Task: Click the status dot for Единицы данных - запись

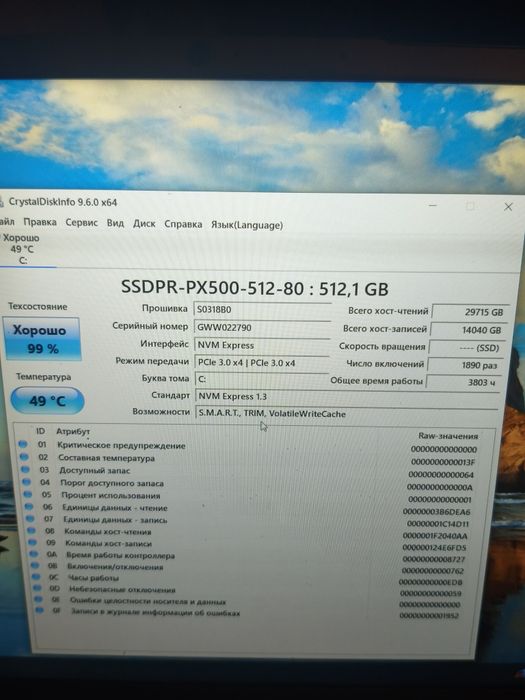Action: point(30,519)
